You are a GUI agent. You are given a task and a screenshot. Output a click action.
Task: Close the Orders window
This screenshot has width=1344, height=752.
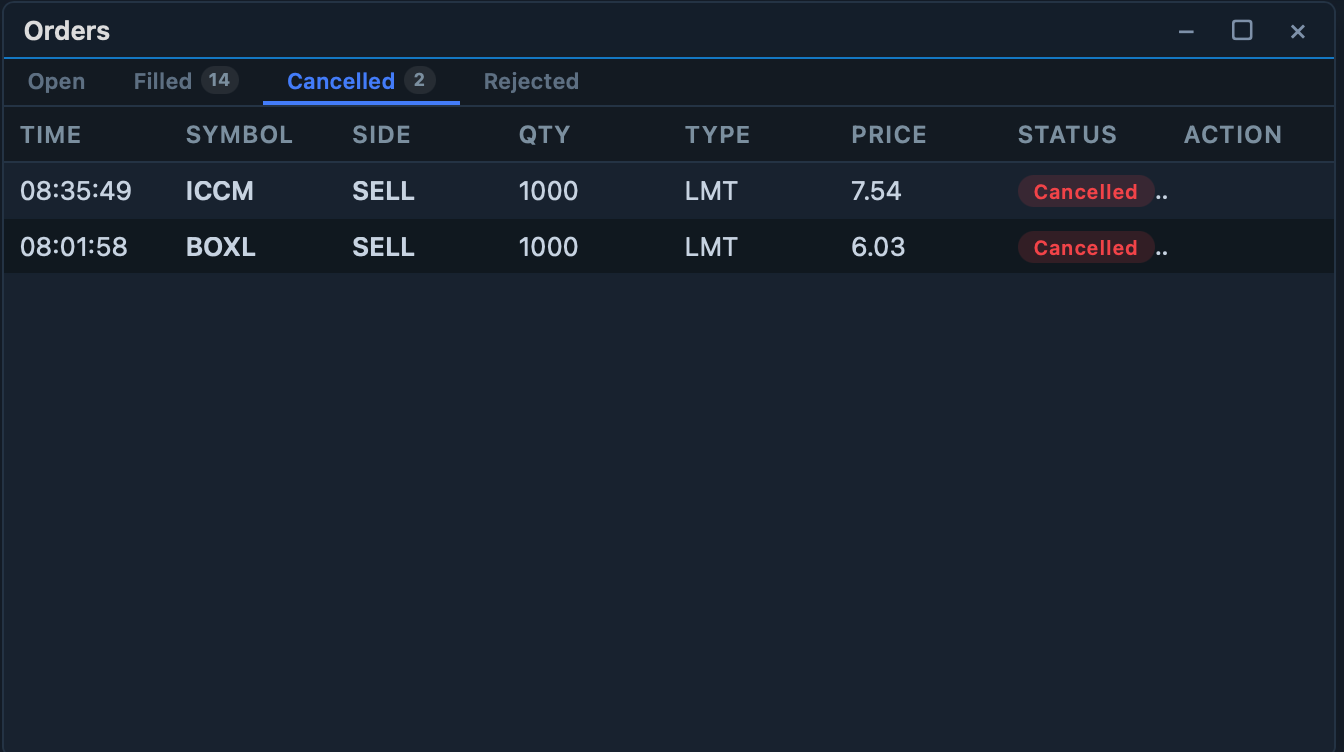(x=1298, y=31)
